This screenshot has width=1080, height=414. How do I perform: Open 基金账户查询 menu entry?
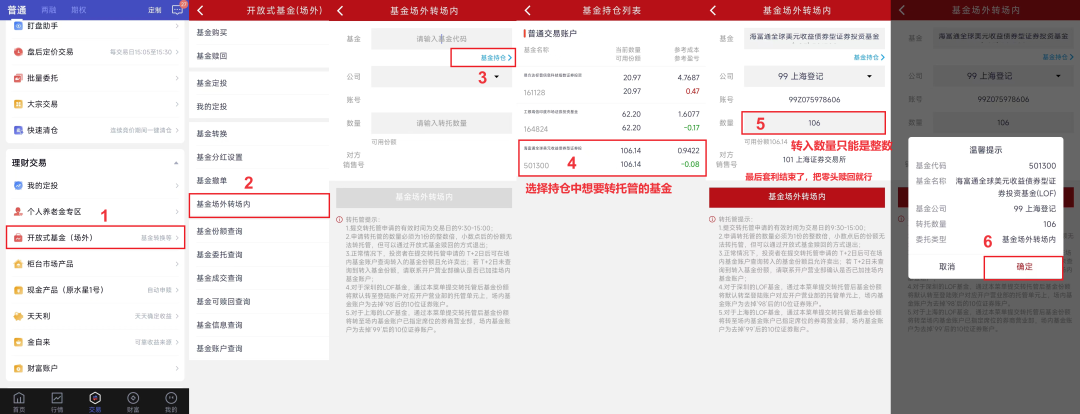[259, 348]
